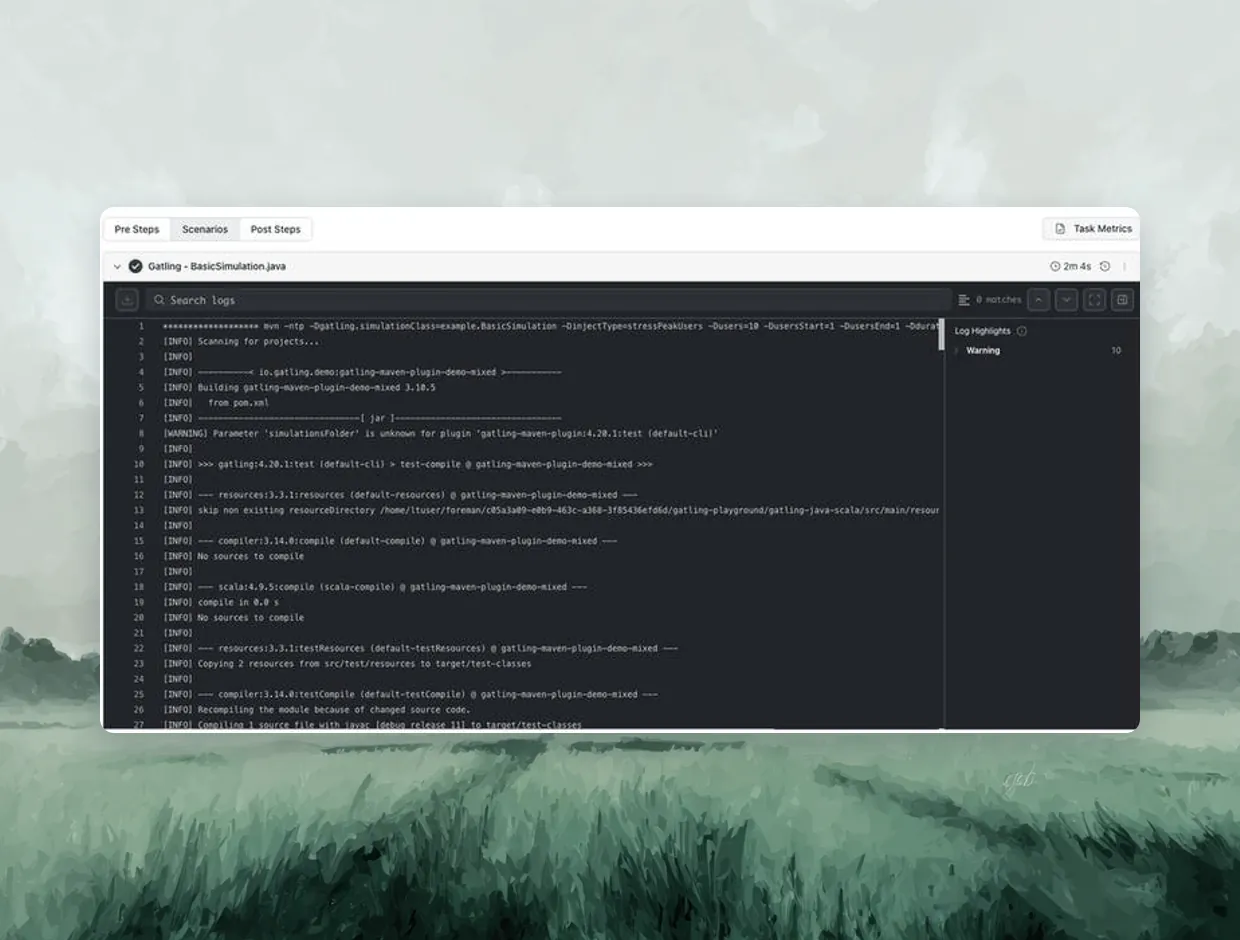Download the logs

[127, 300]
